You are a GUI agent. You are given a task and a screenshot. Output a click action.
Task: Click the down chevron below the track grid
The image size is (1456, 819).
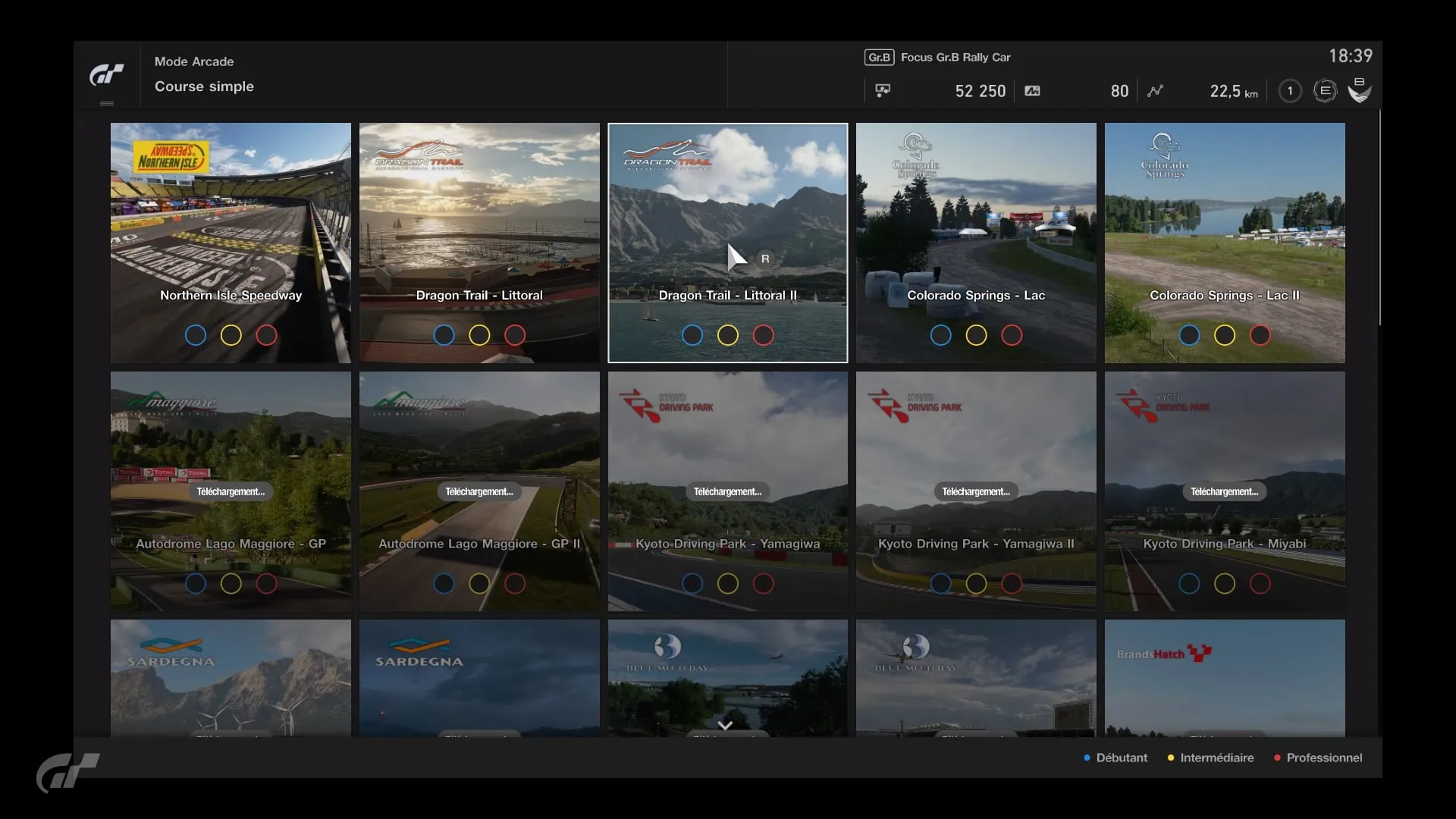[x=725, y=726]
